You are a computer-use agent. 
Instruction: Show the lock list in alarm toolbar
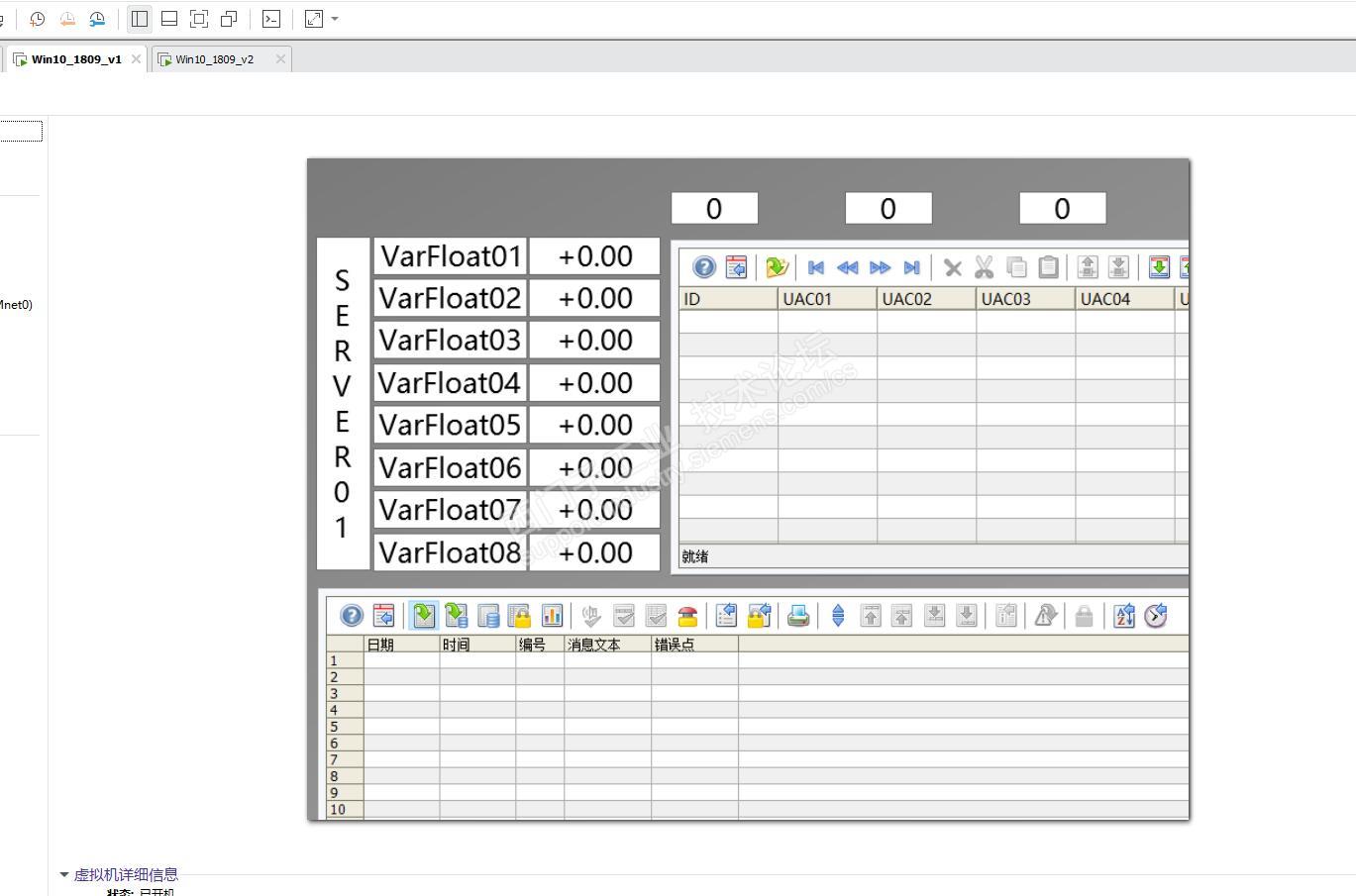coord(520,616)
